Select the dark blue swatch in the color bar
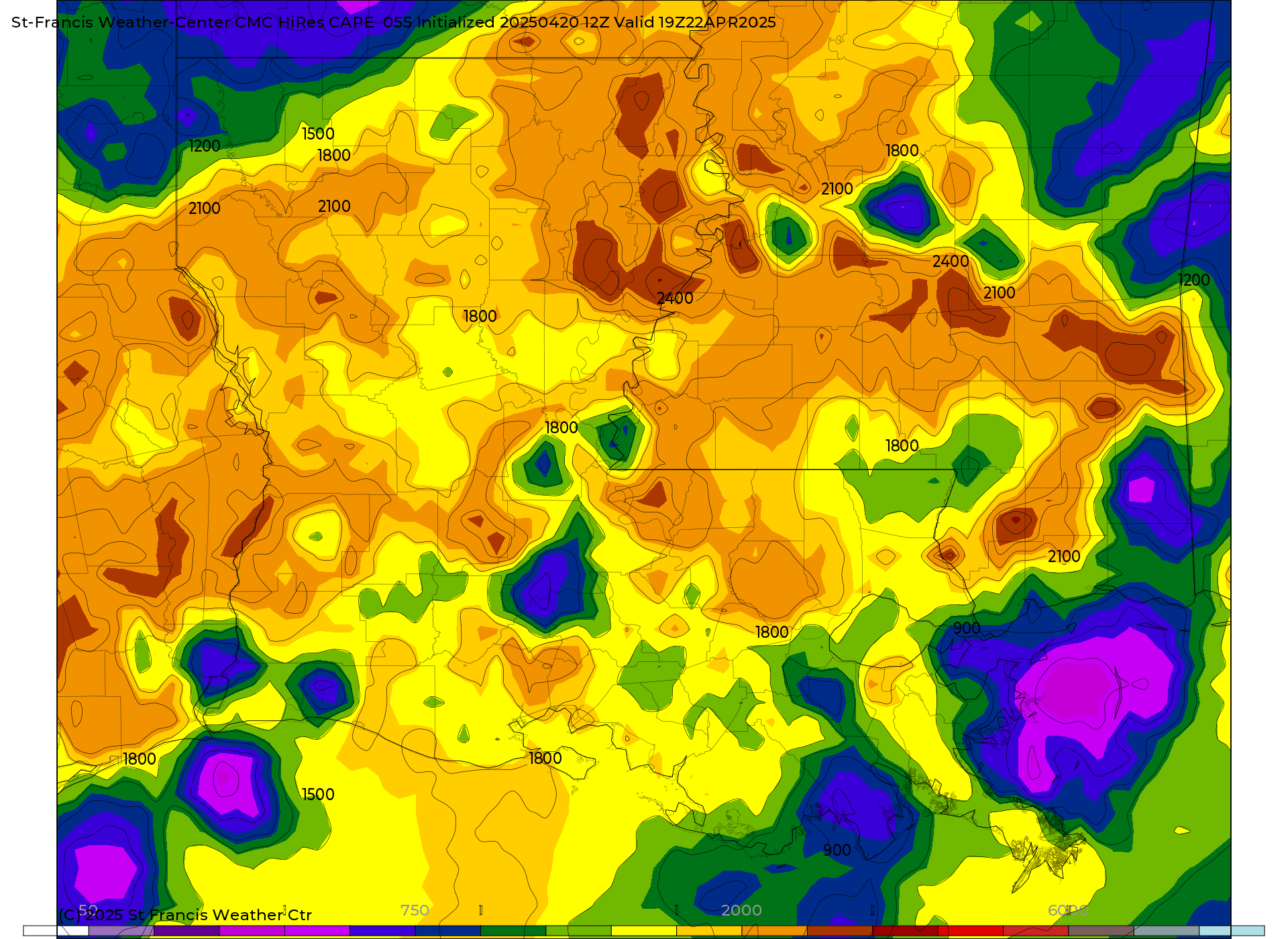This screenshot has height=939, width=1288. point(447,931)
